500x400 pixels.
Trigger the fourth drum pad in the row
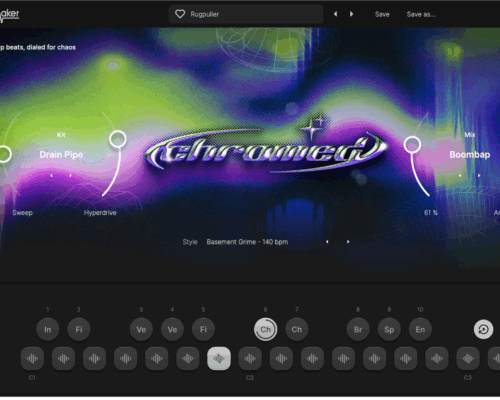coord(125,359)
